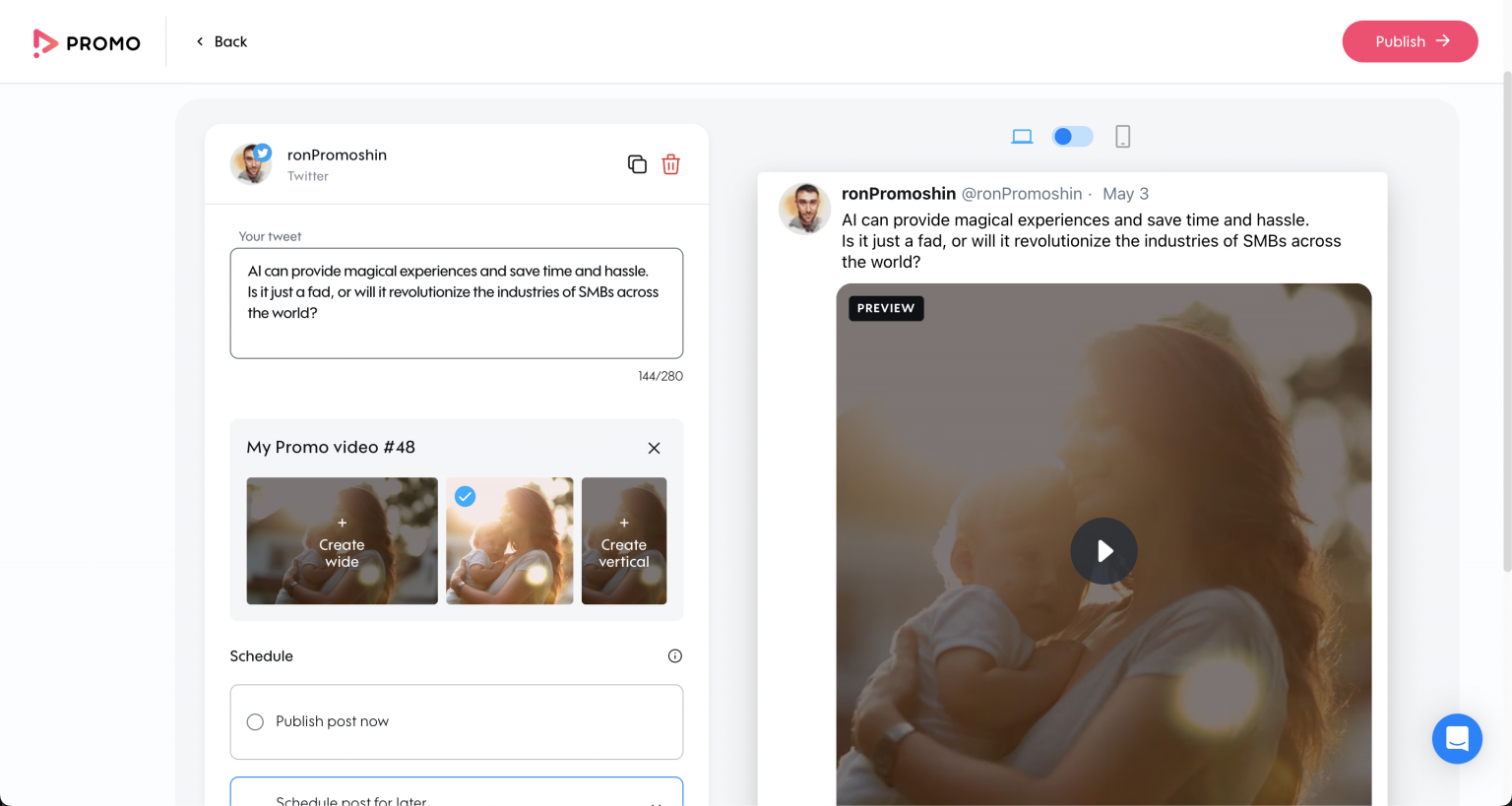Play the video preview
Image resolution: width=1512 pixels, height=806 pixels.
pos(1103,550)
